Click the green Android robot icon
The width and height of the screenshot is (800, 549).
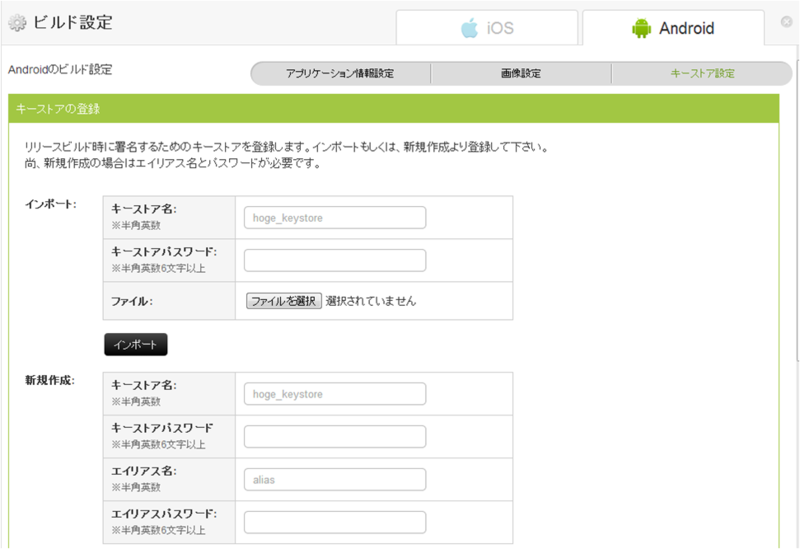pos(641,28)
